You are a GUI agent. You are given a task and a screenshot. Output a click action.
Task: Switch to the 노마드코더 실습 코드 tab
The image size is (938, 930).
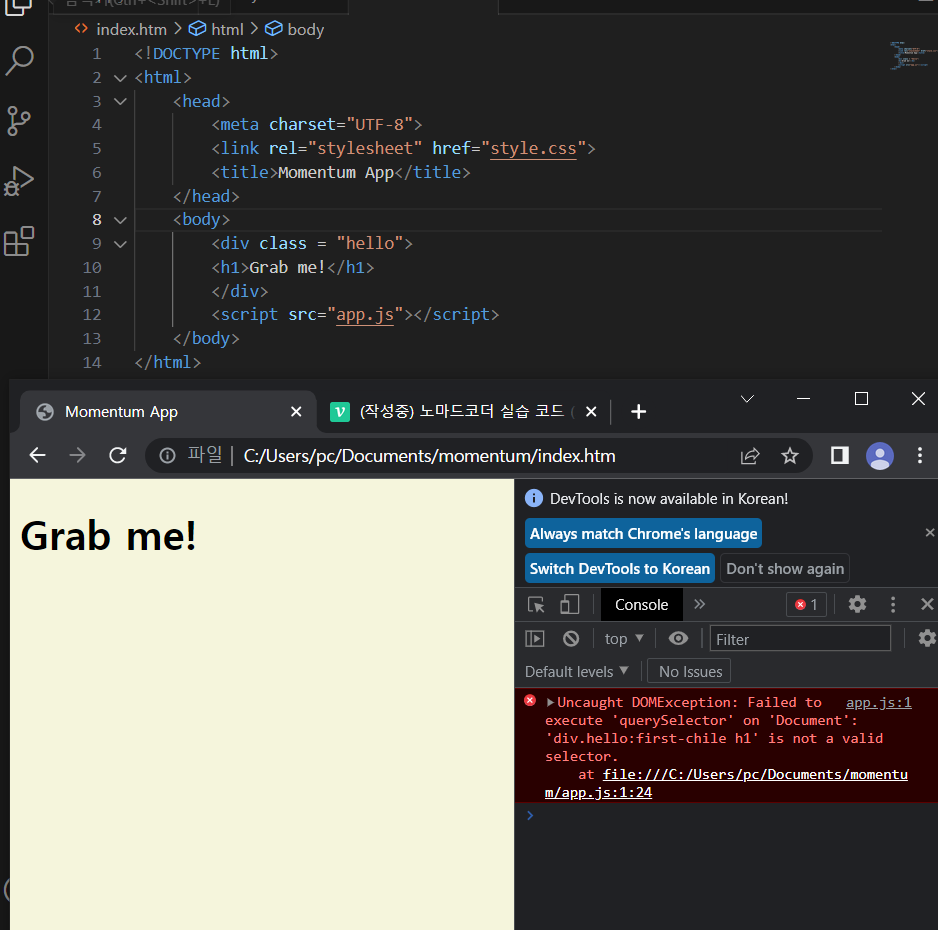click(x=461, y=411)
